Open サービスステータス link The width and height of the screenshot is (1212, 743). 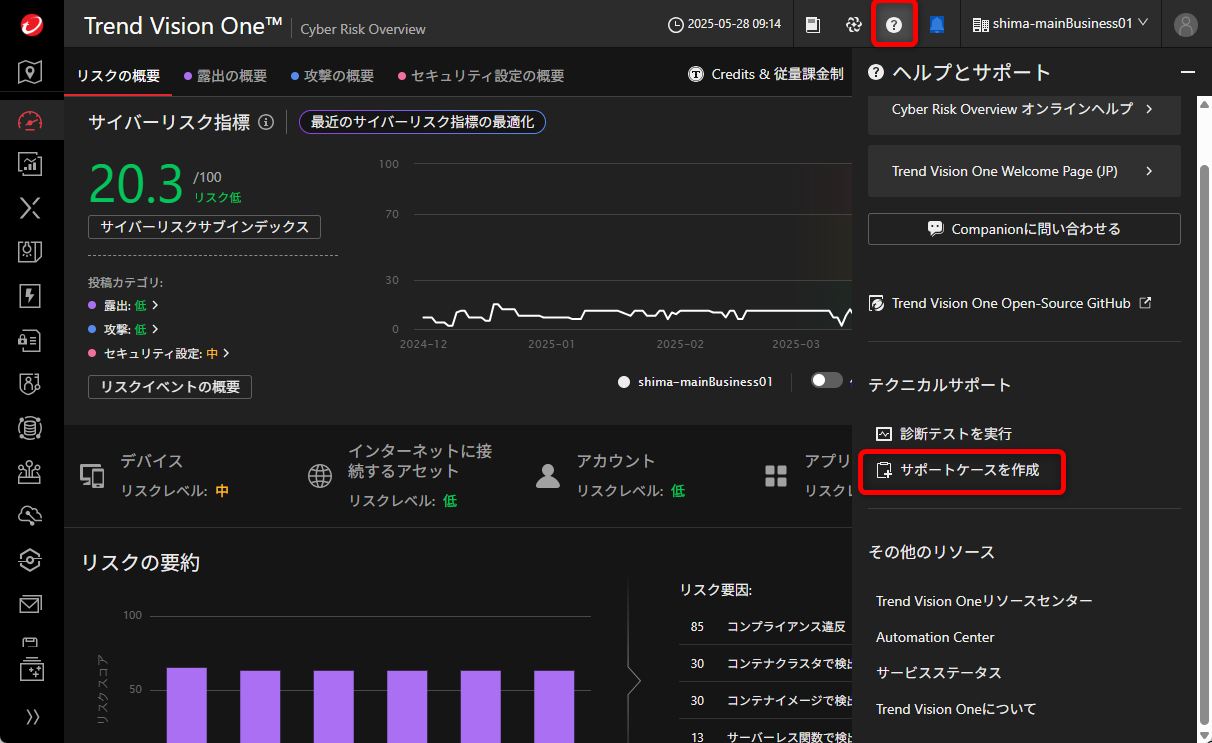(x=938, y=673)
